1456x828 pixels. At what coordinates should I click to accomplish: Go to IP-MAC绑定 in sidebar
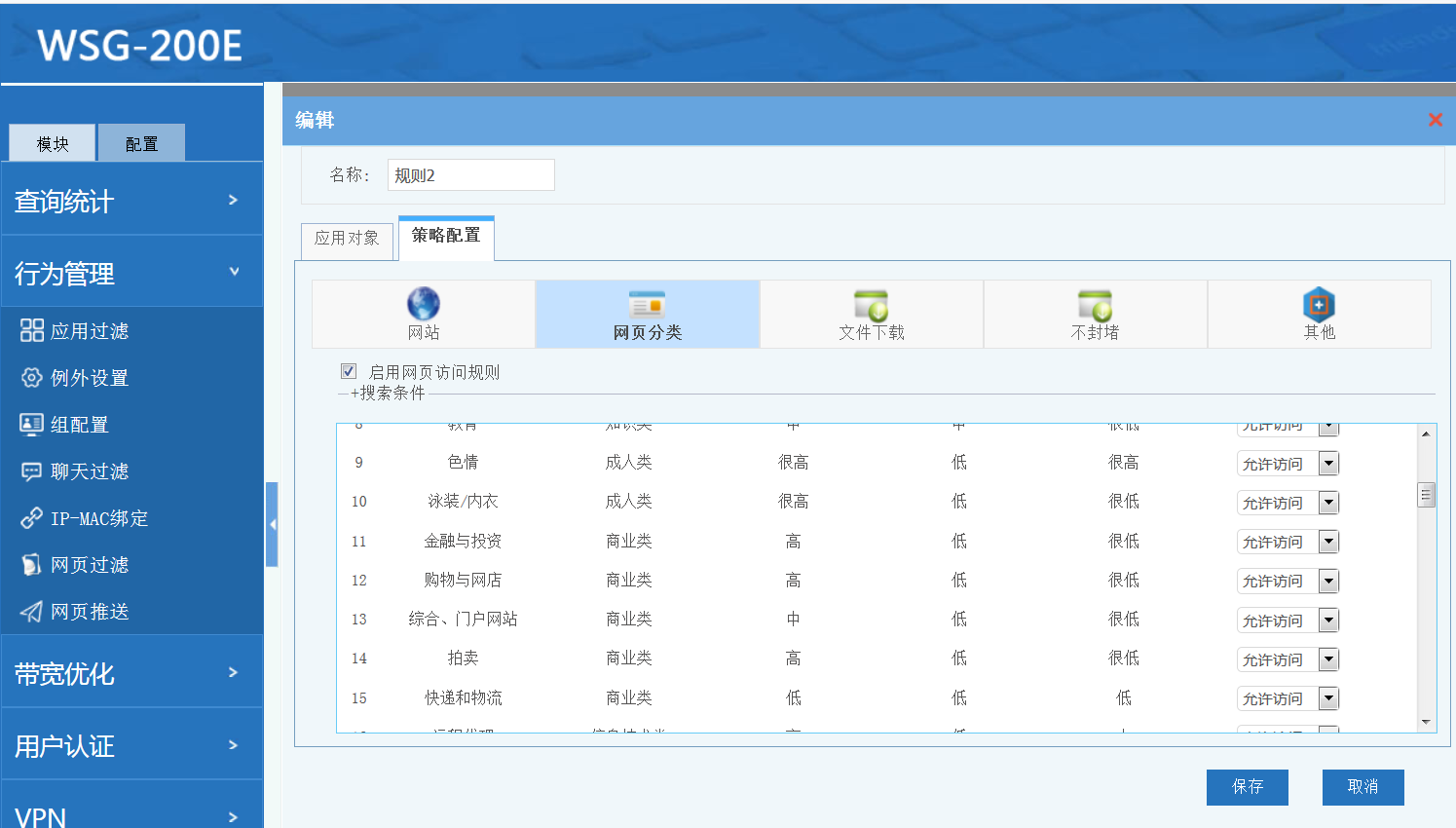pos(98,518)
